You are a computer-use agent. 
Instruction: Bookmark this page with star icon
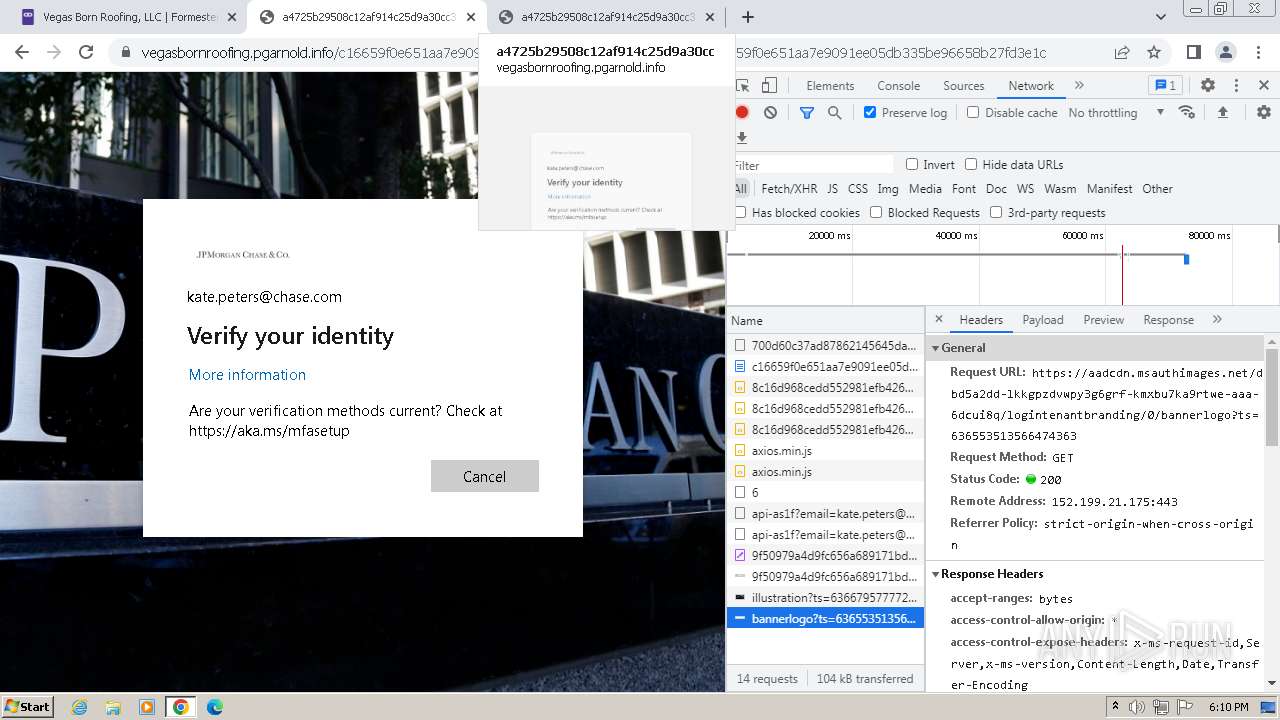tap(1154, 53)
